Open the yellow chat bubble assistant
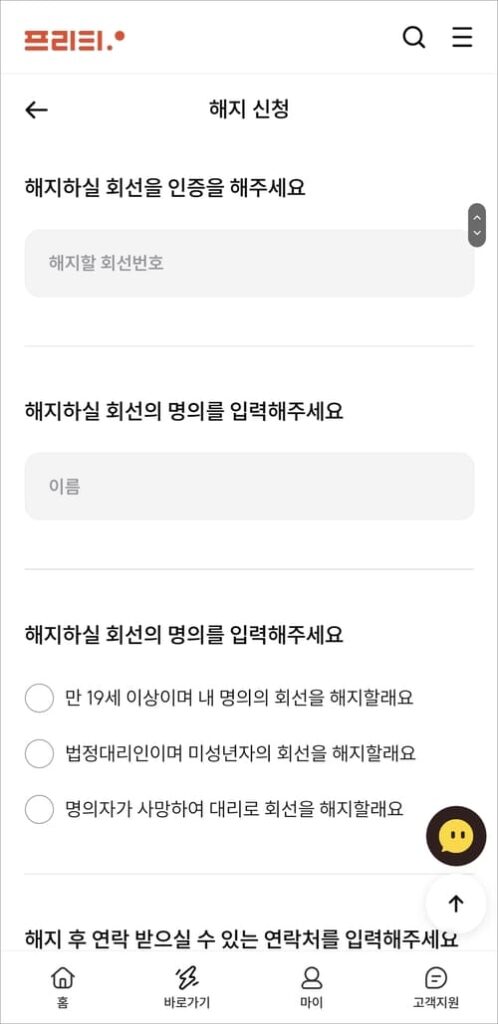This screenshot has height=1024, width=498. [456, 836]
